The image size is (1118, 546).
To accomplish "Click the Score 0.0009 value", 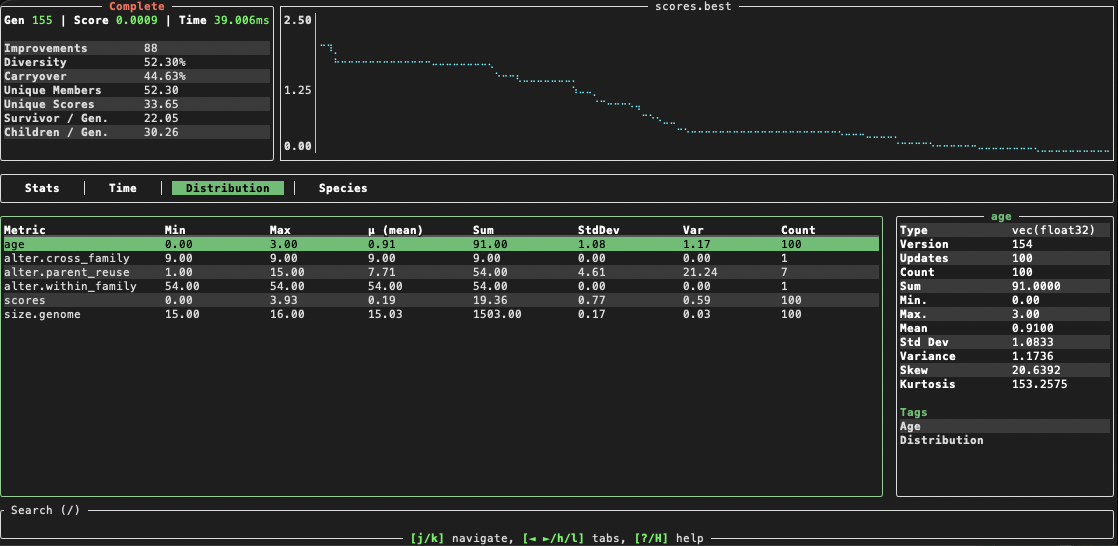I will click(116, 21).
